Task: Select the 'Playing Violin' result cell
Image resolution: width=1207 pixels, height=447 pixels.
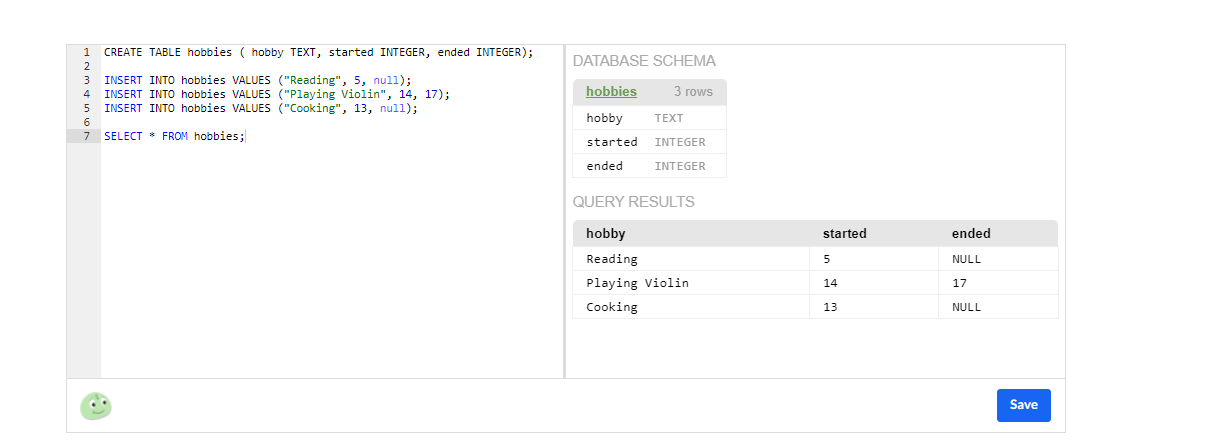Action: pos(637,283)
